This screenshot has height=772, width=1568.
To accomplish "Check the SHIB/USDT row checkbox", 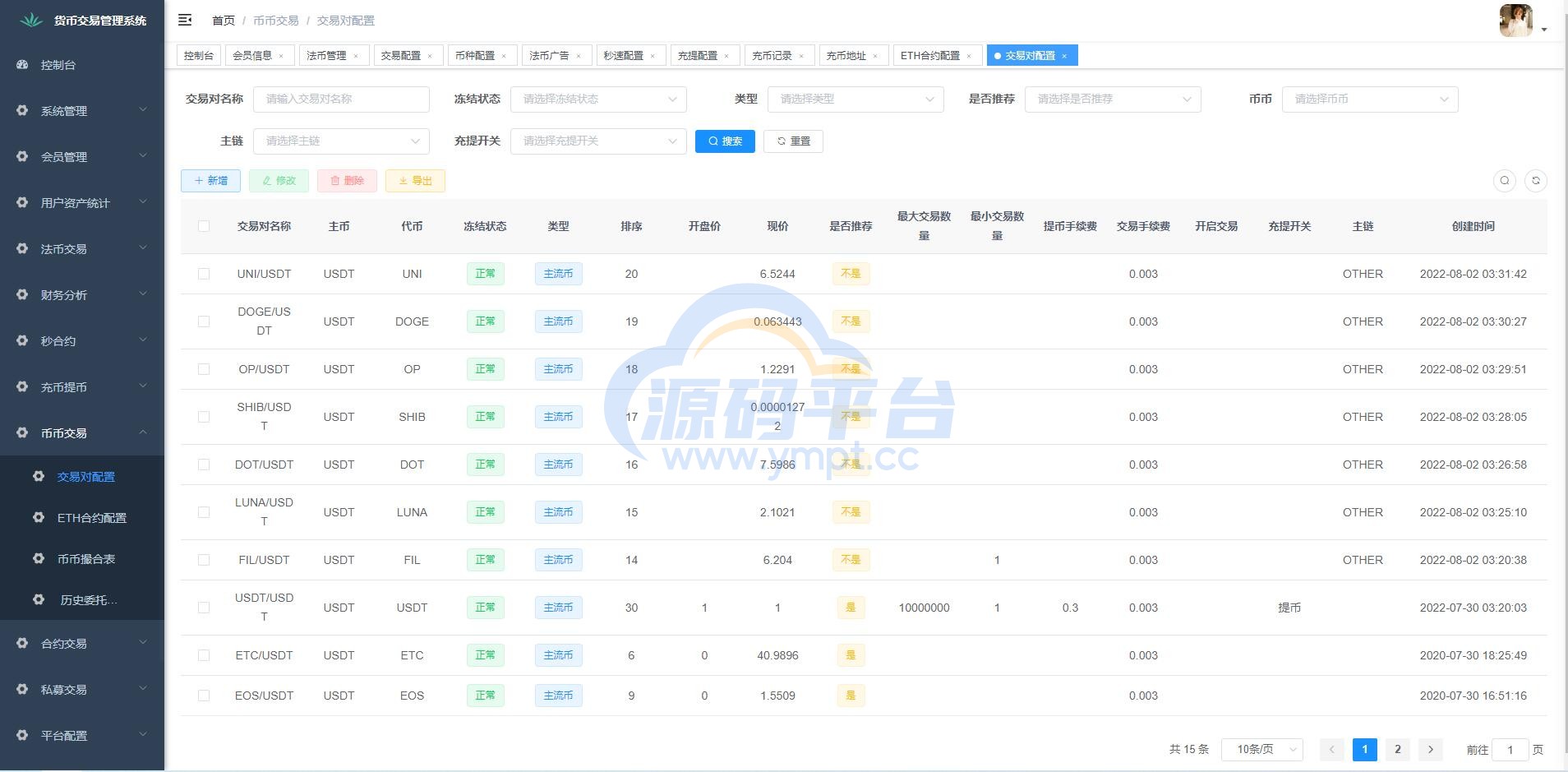I will pyautogui.click(x=204, y=417).
